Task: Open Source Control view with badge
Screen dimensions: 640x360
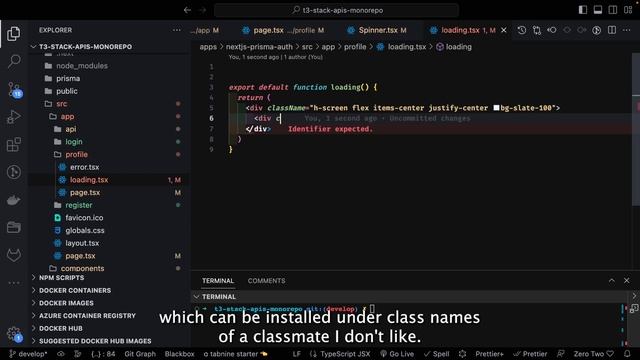Action: coord(14,89)
